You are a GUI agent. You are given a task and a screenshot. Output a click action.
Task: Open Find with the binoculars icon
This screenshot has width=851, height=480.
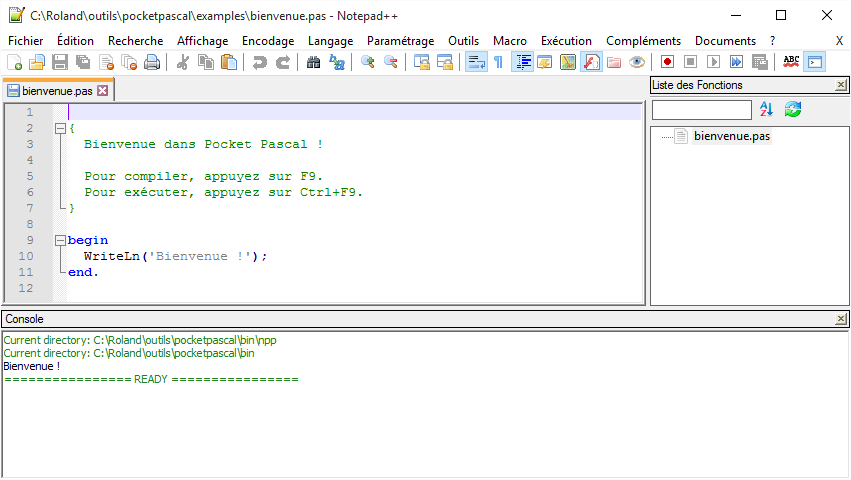click(313, 62)
